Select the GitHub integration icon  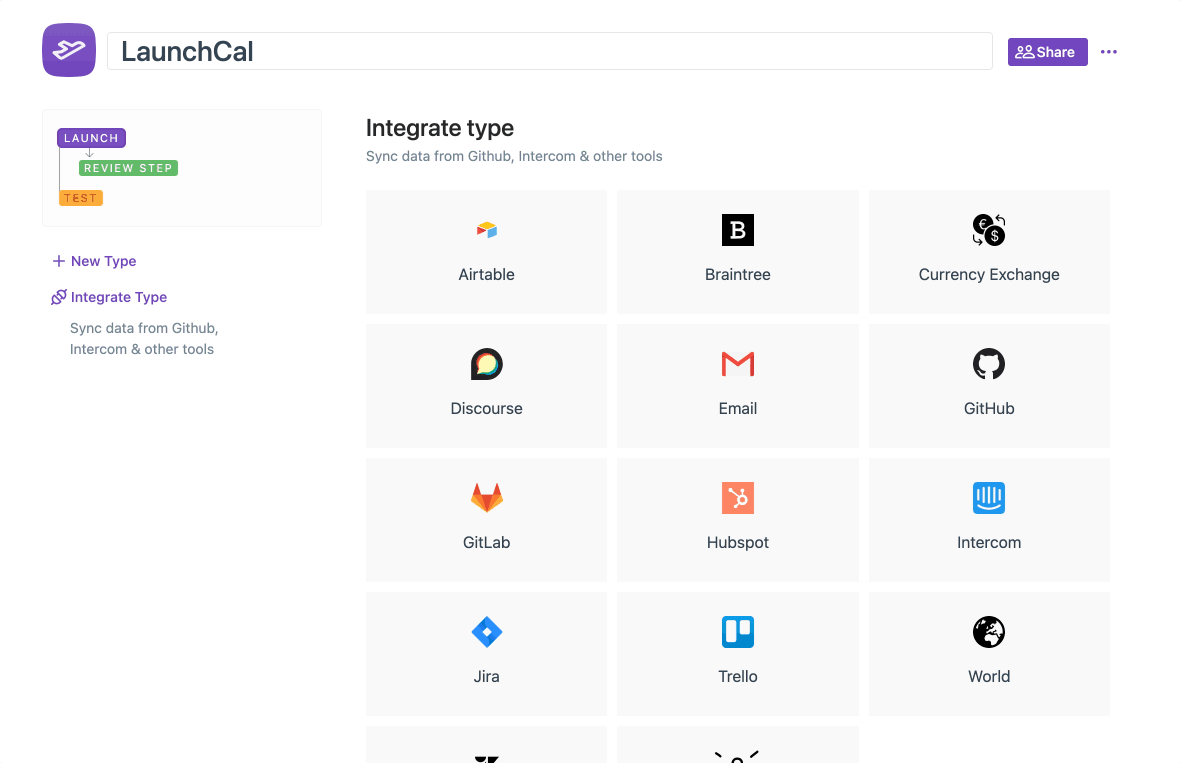pos(989,364)
